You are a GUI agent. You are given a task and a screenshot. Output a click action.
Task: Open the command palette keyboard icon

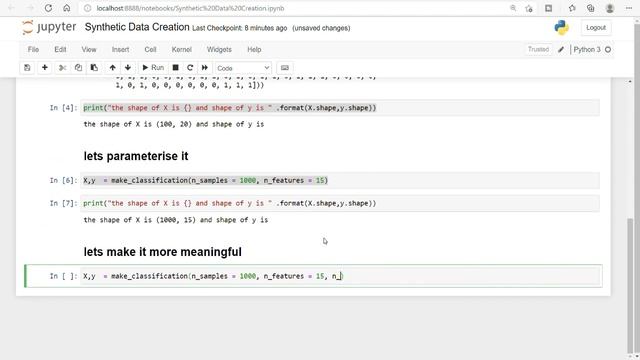pos(285,68)
